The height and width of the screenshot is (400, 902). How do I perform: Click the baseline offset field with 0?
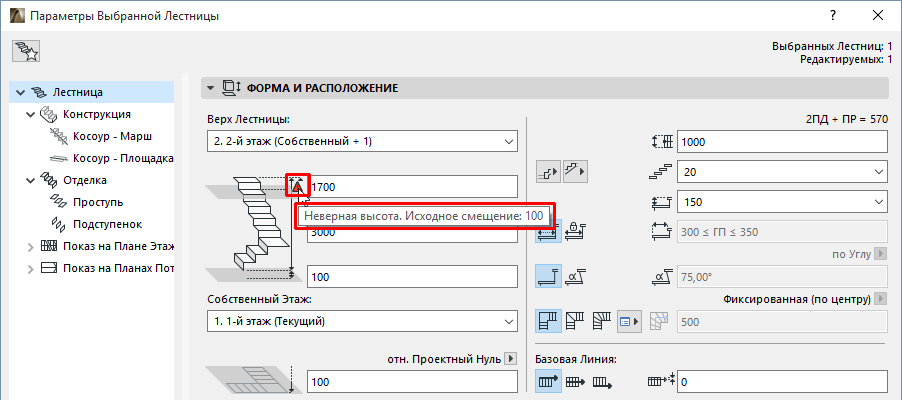[x=783, y=382]
